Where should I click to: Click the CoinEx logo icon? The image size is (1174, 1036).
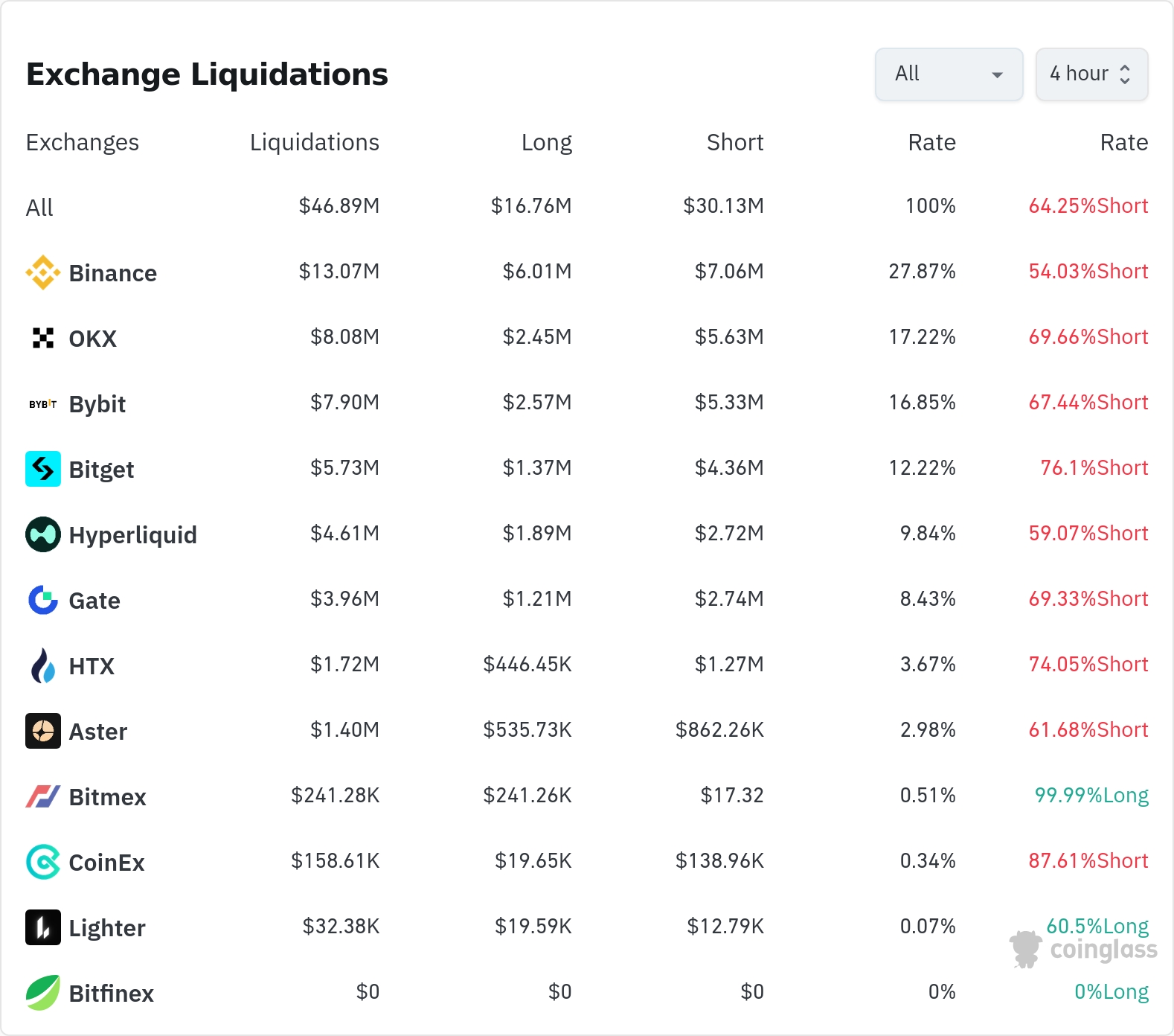43,862
